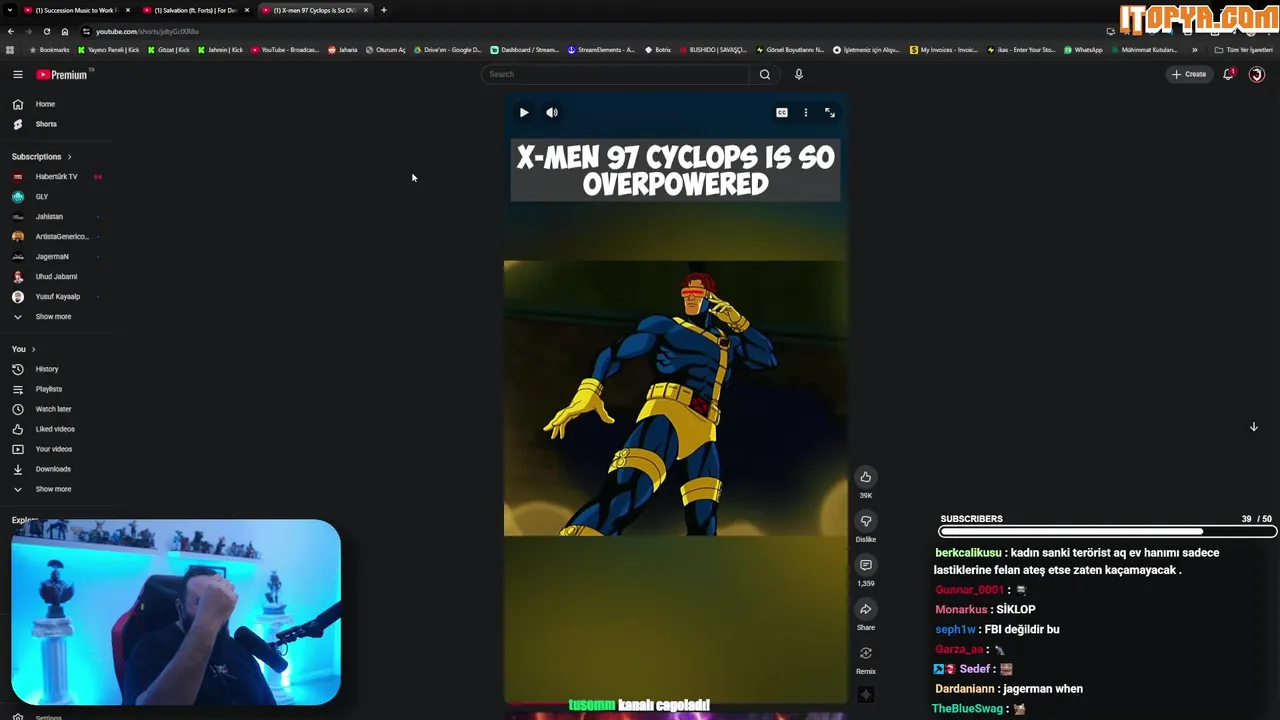Open a new browser tab

click(384, 10)
